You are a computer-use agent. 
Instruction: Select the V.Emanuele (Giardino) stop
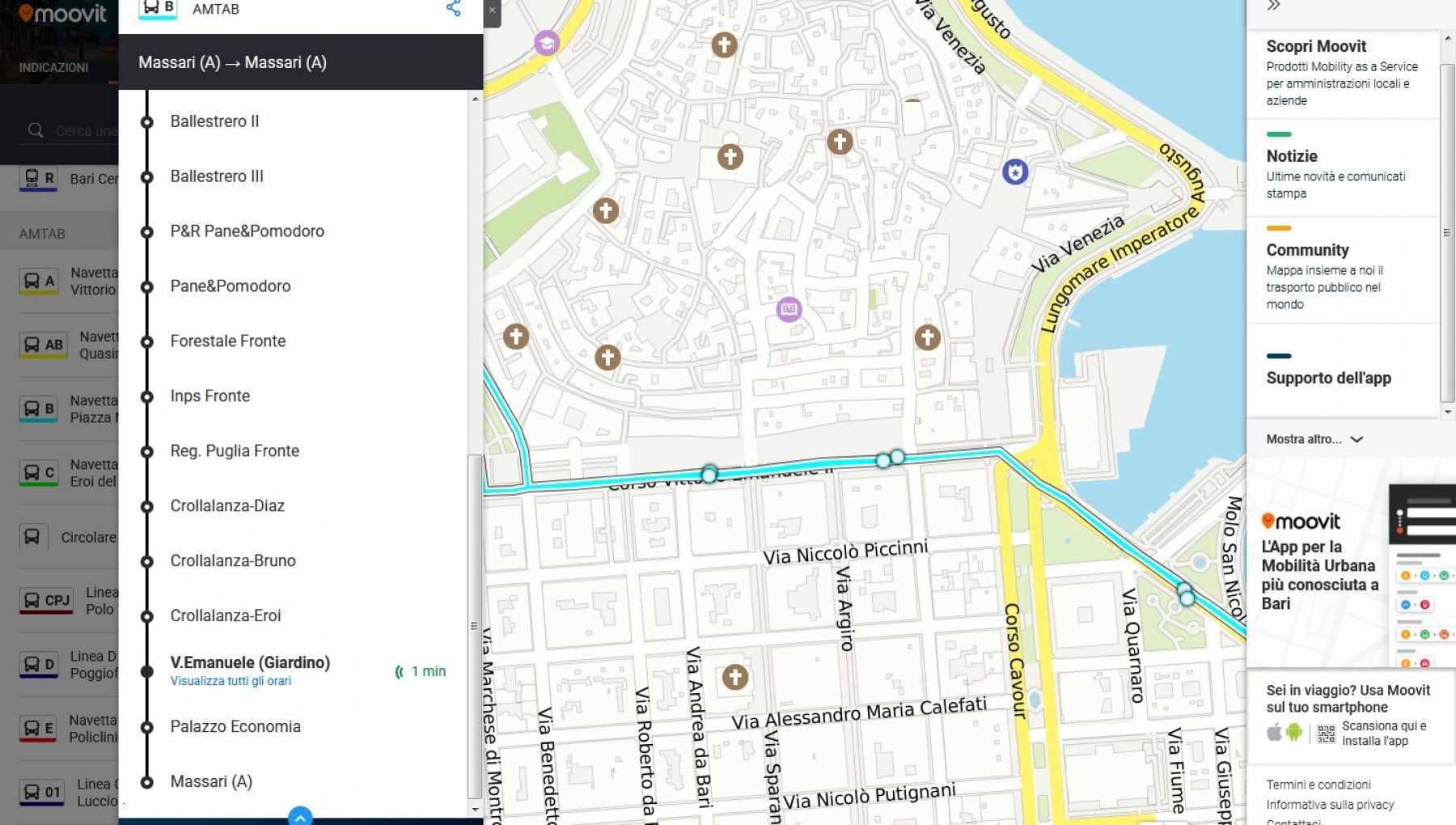pyautogui.click(x=250, y=662)
